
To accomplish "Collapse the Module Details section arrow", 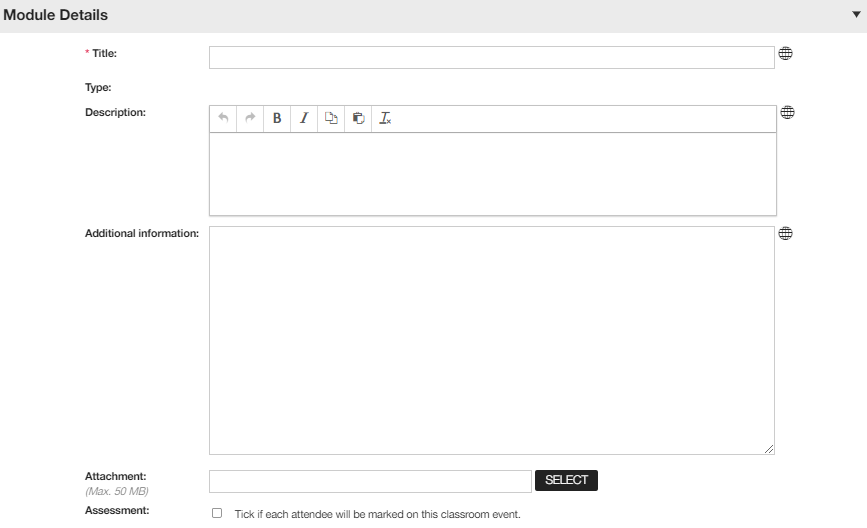I will pyautogui.click(x=856, y=15).
